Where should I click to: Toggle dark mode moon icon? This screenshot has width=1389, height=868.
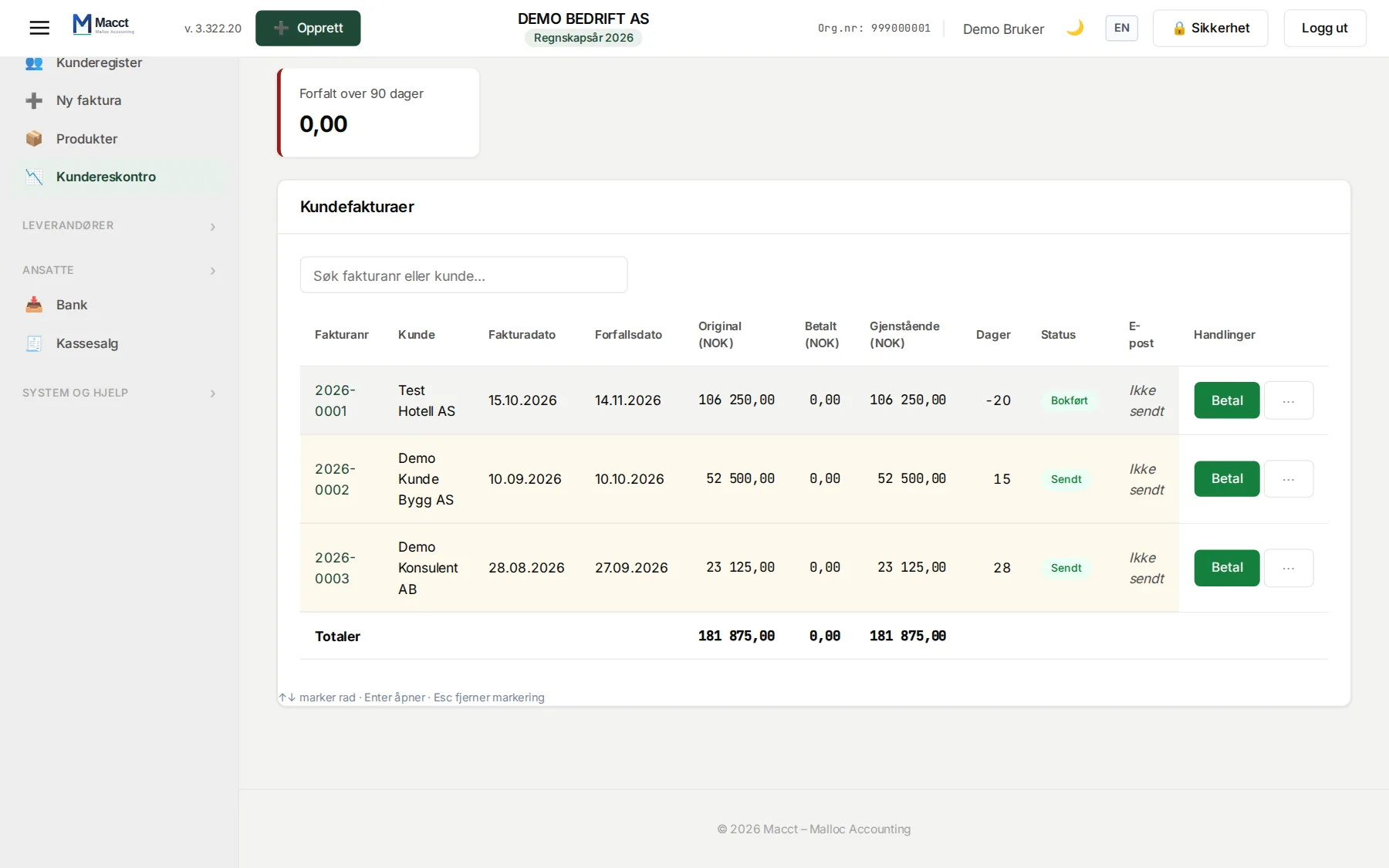(x=1075, y=28)
